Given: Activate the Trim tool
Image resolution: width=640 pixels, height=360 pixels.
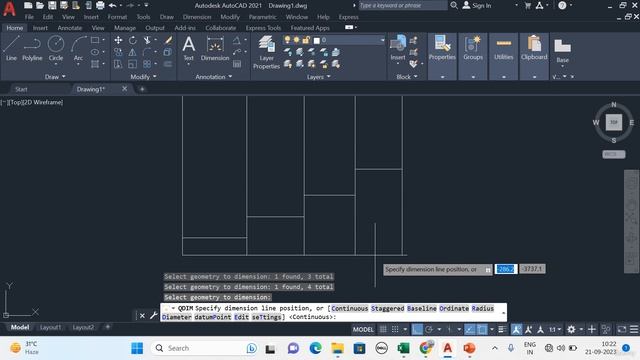Looking at the screenshot, I should pos(147,40).
